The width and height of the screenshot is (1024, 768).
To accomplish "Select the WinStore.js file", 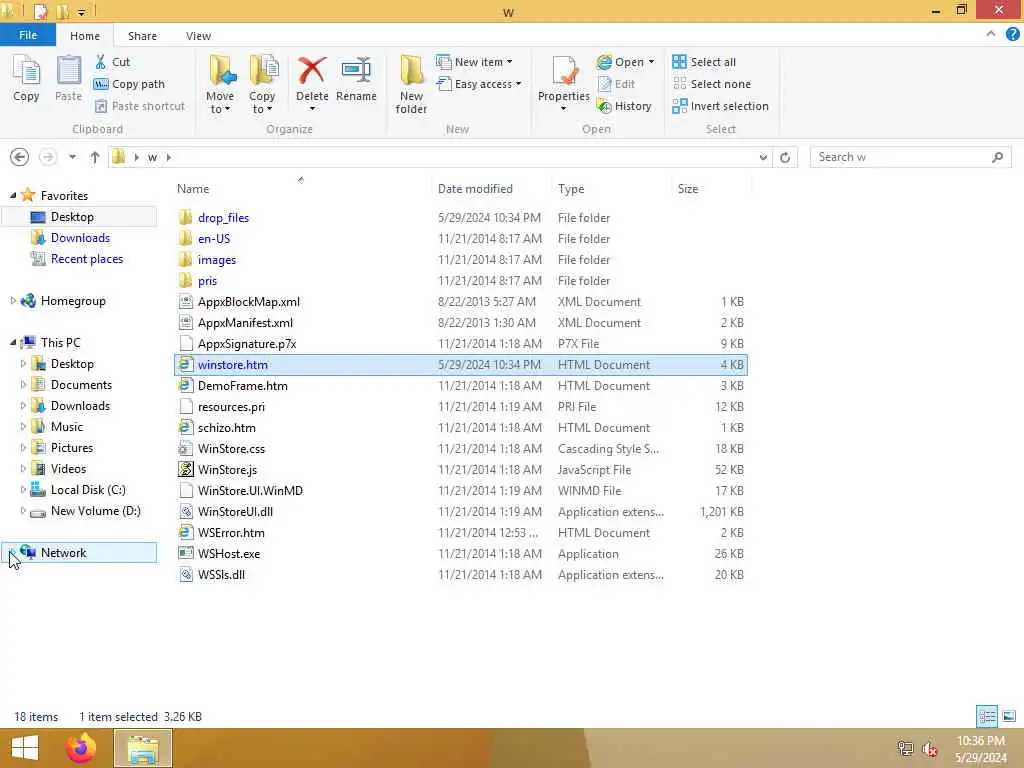I will (227, 470).
